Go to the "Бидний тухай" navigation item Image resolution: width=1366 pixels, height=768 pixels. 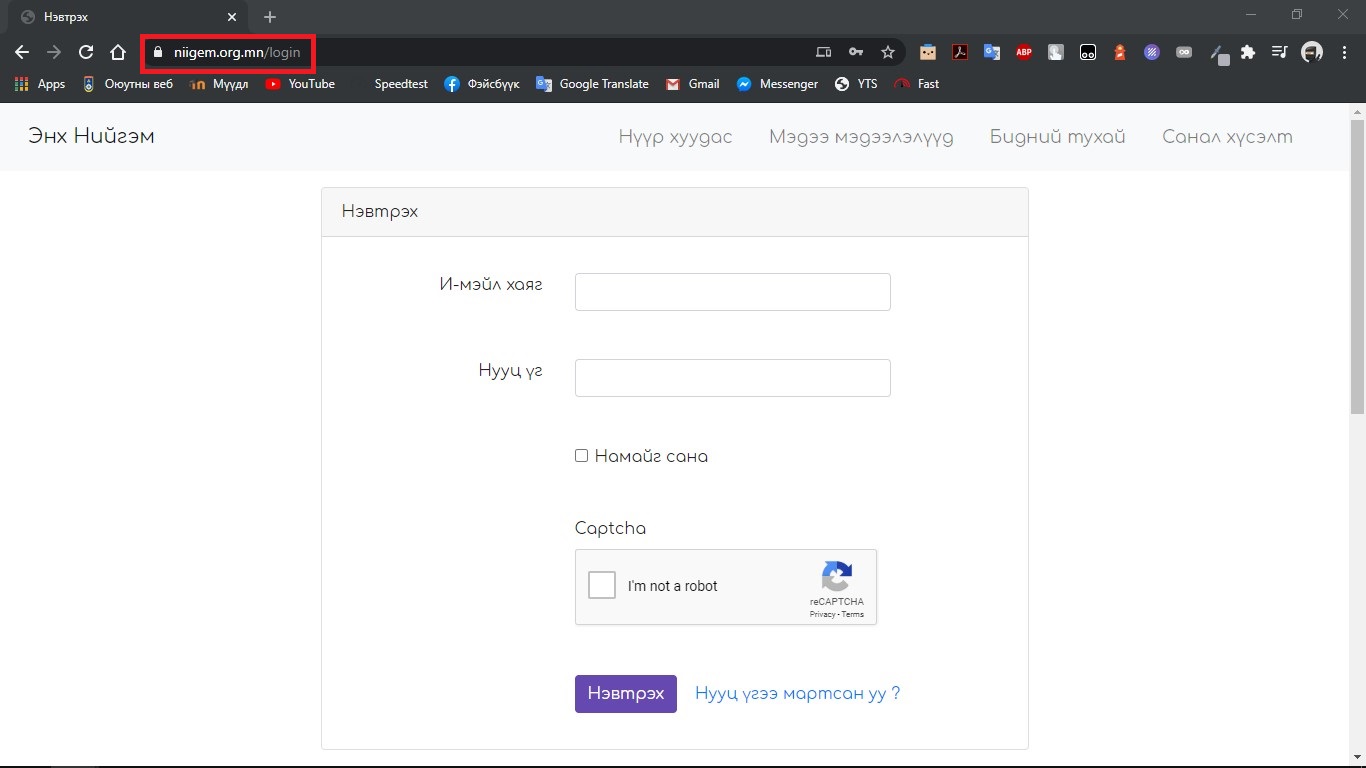(x=1057, y=137)
